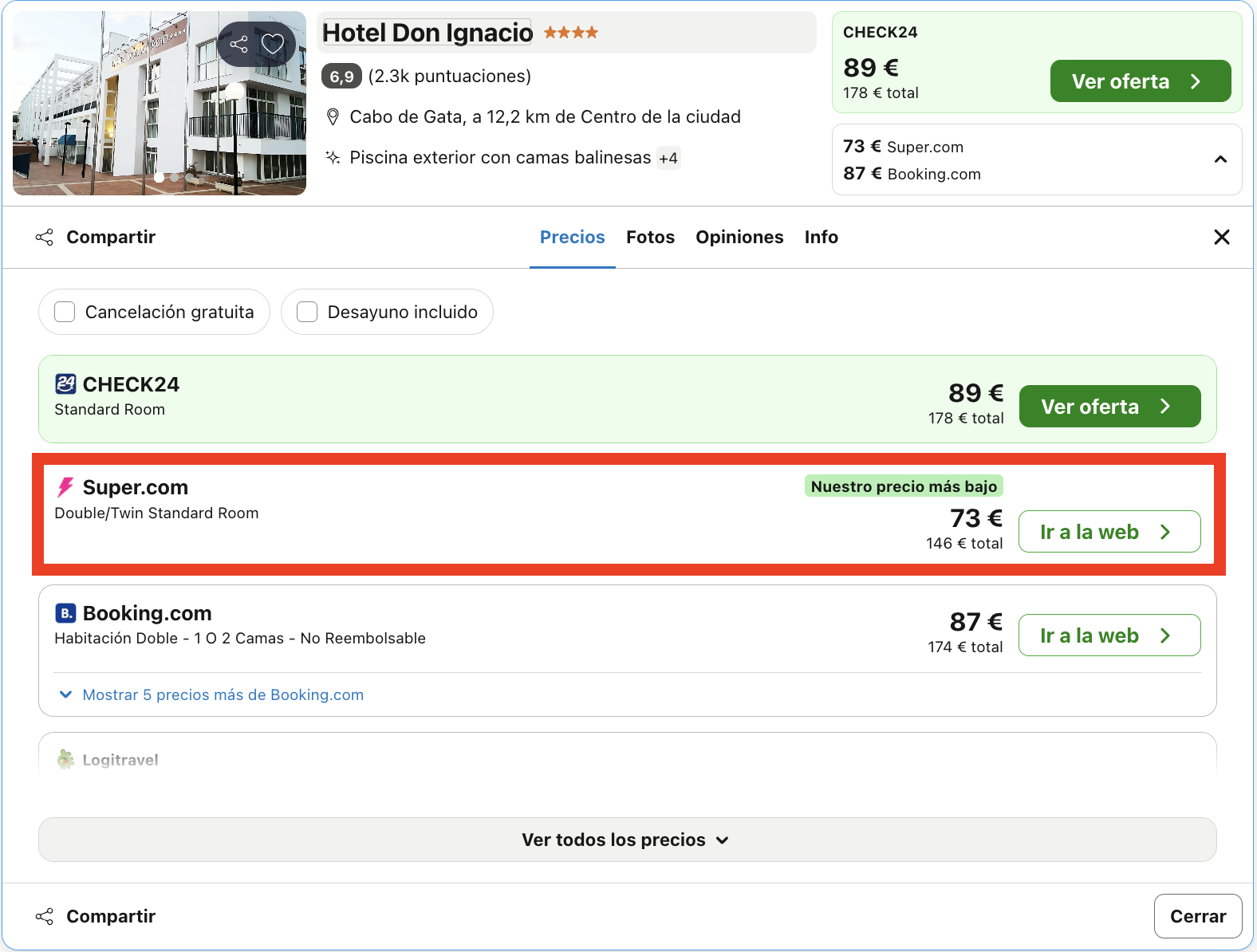Click the Super.com lightning logo
1257x952 pixels.
tap(65, 487)
